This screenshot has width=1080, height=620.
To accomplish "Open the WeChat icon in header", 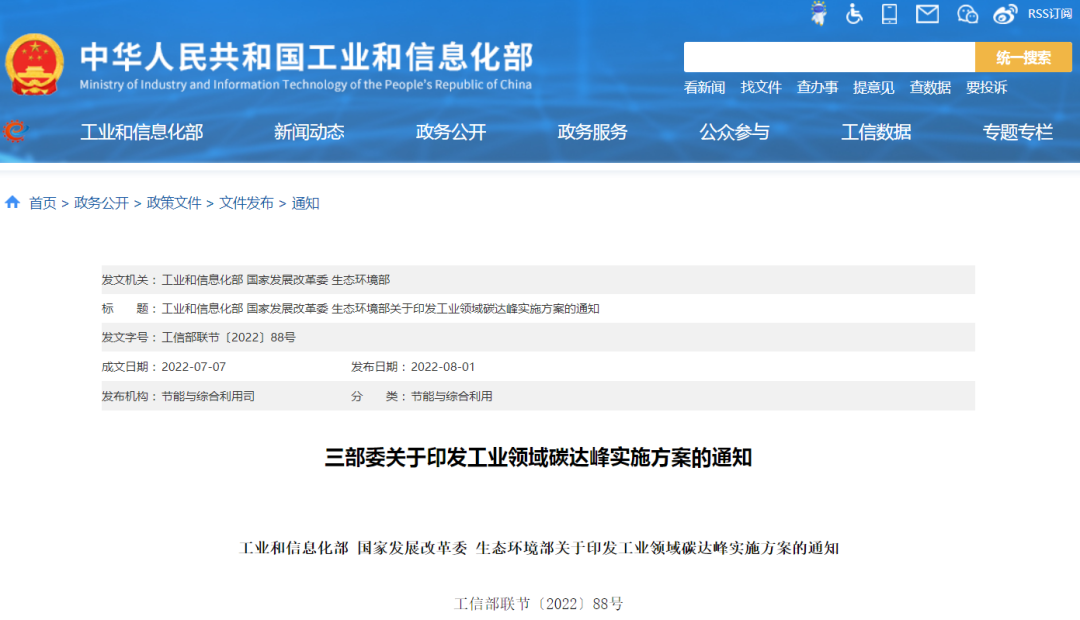I will click(967, 14).
